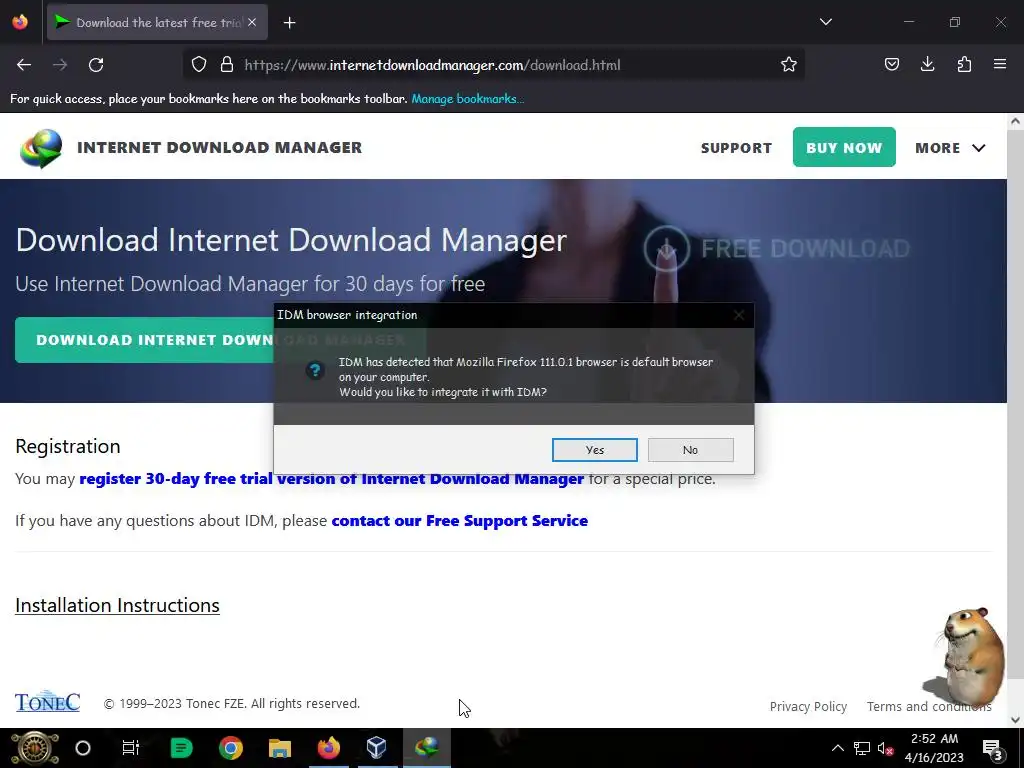Open the Privacy Policy link
The width and height of the screenshot is (1024, 768).
pos(808,707)
